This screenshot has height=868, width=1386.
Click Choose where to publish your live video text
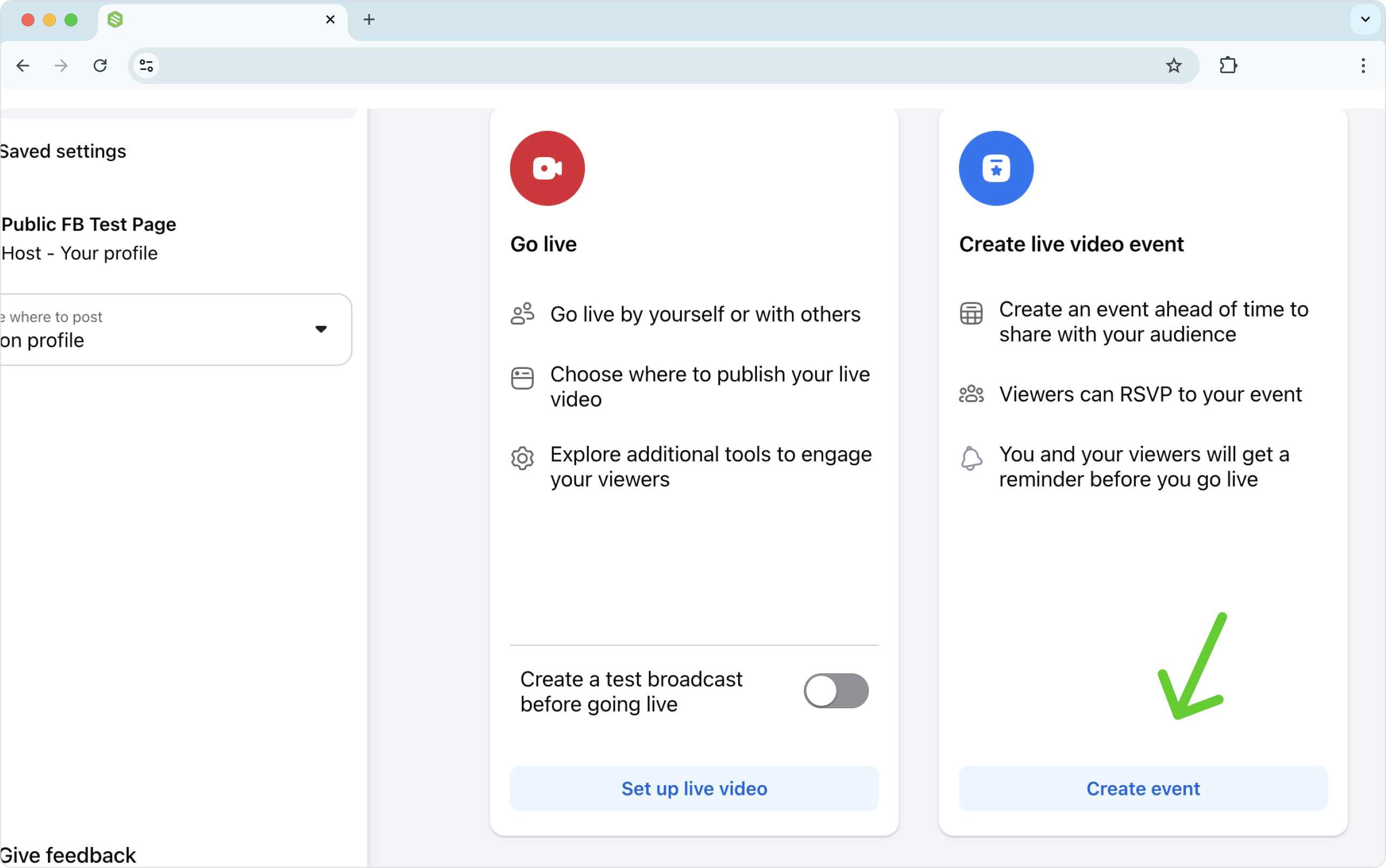click(x=710, y=386)
